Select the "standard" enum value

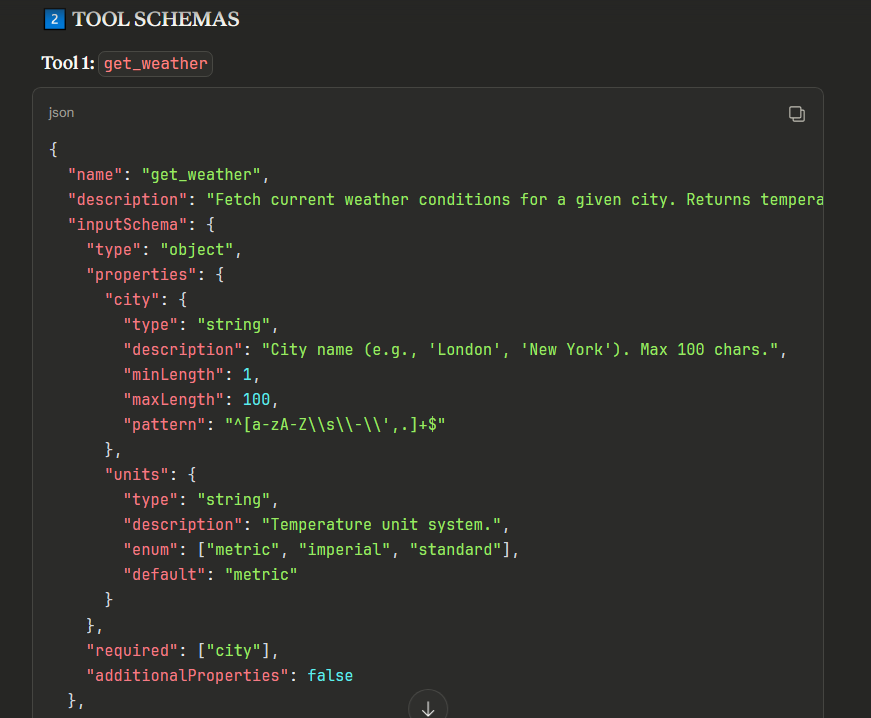point(456,549)
